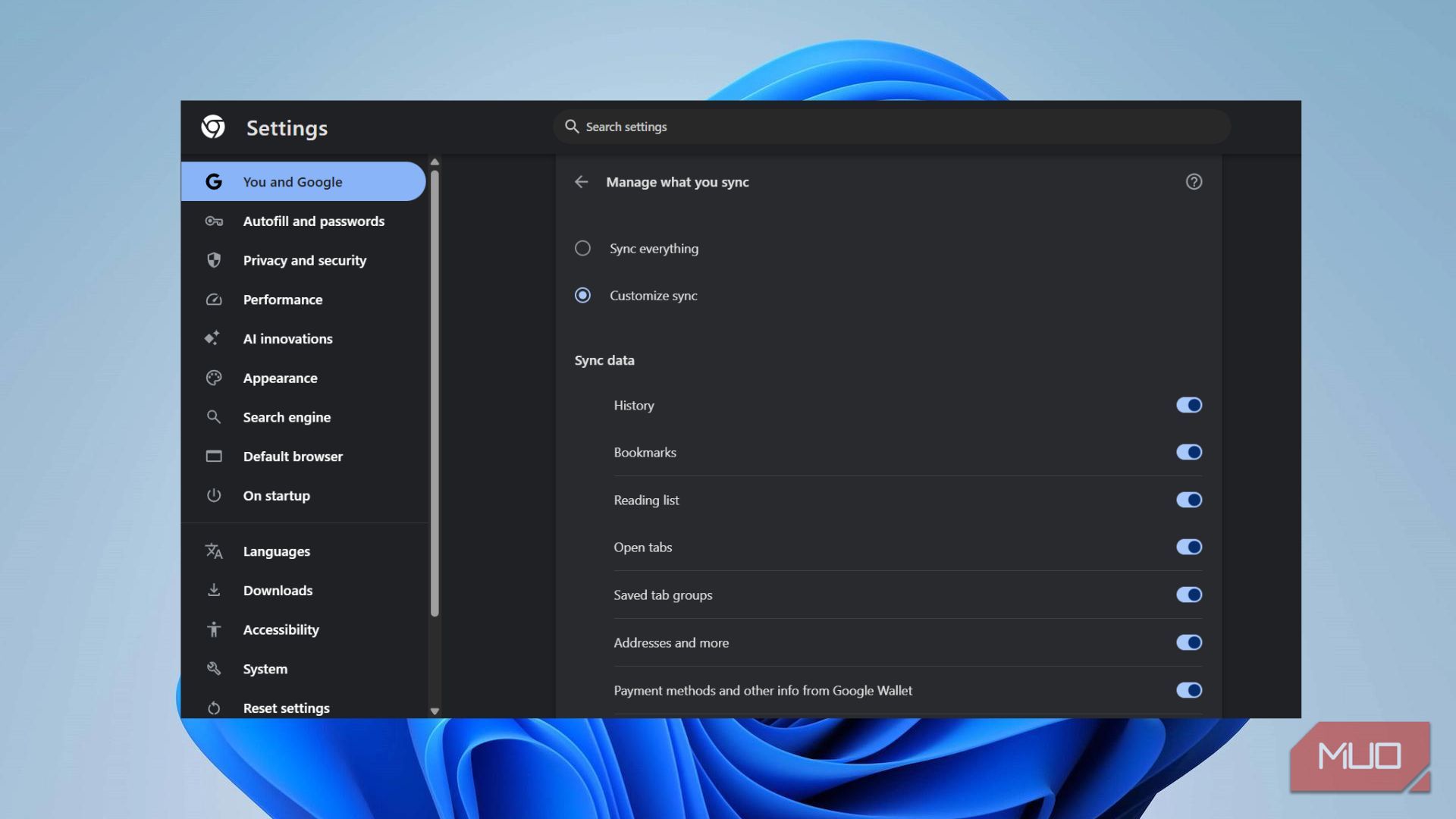Click the download arrow icon for Downloads
The height and width of the screenshot is (819, 1456).
click(214, 590)
